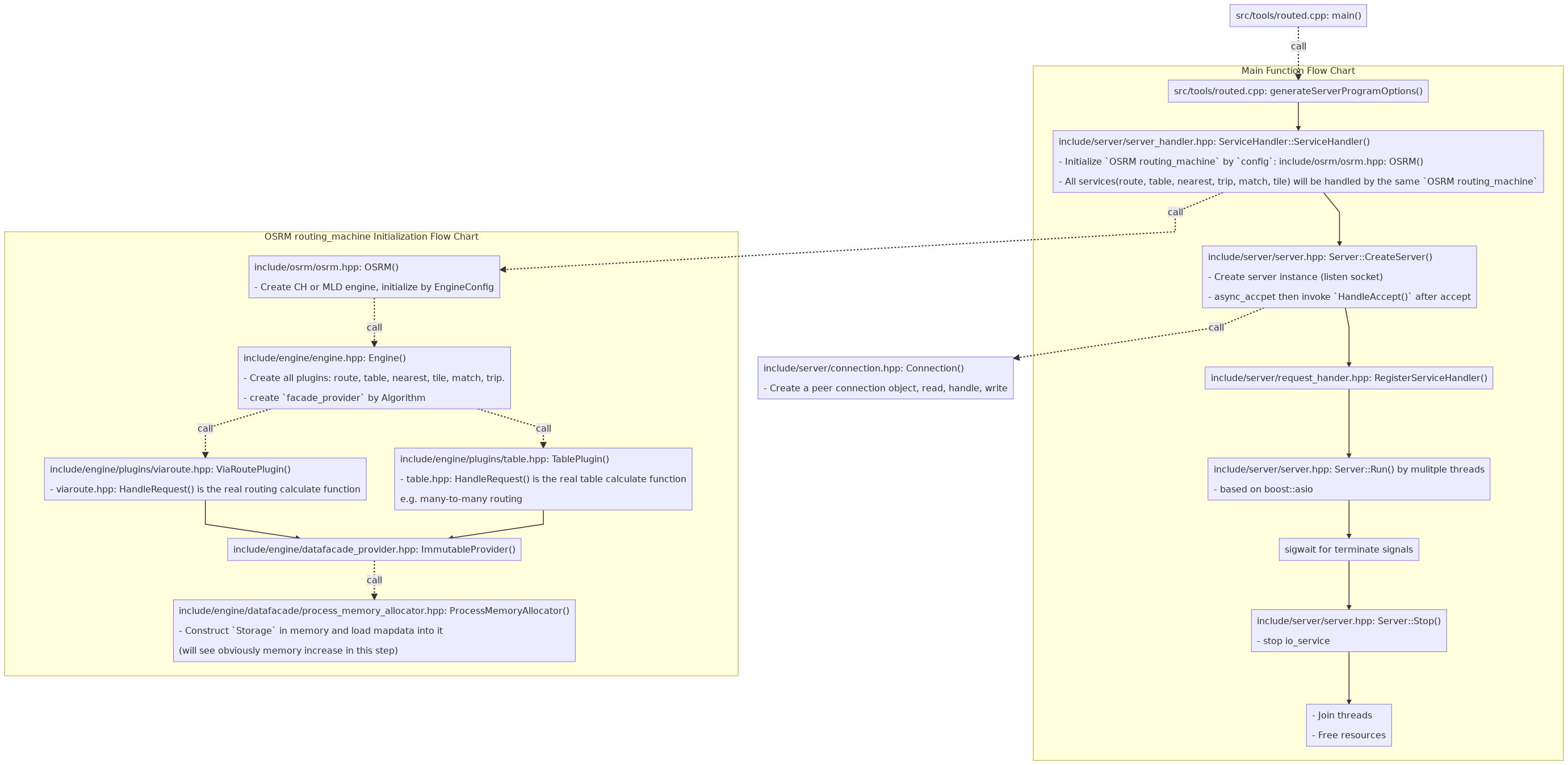Click the call label below ImmutableProvider node

[374, 580]
